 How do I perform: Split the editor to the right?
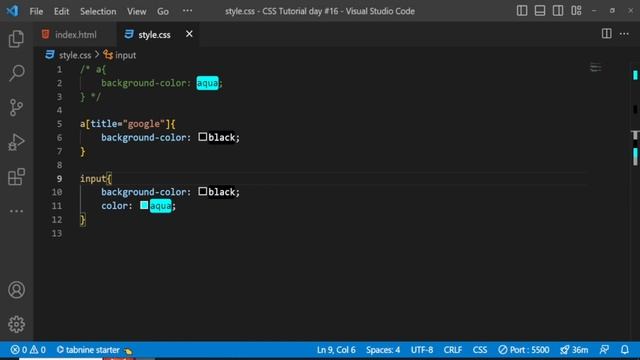607,34
